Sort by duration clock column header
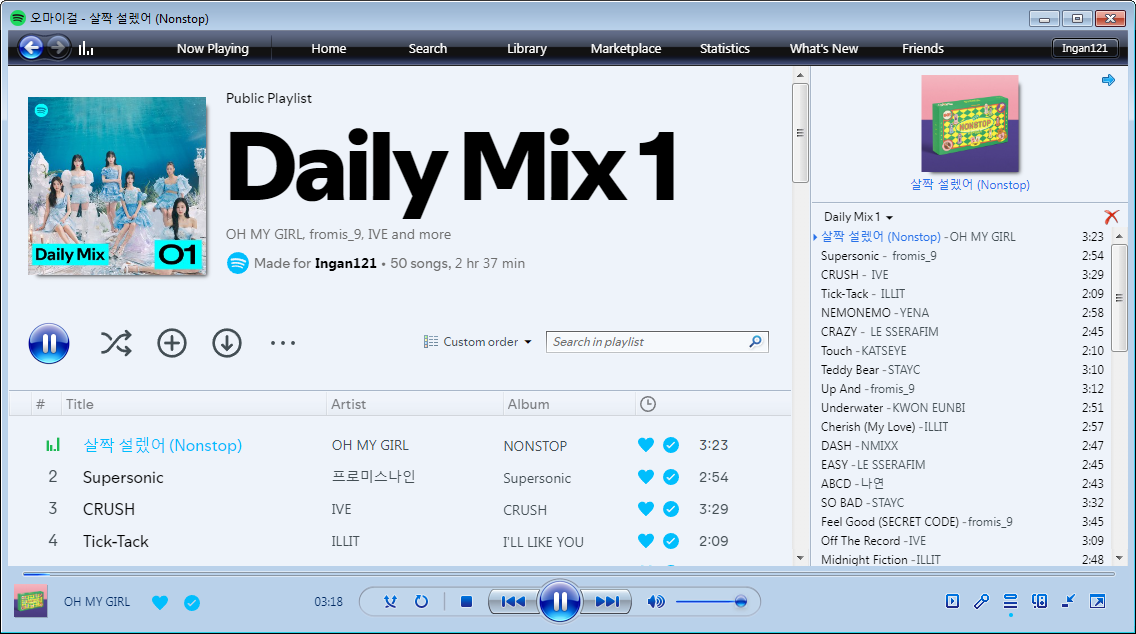Viewport: 1136px width, 634px height. [648, 404]
